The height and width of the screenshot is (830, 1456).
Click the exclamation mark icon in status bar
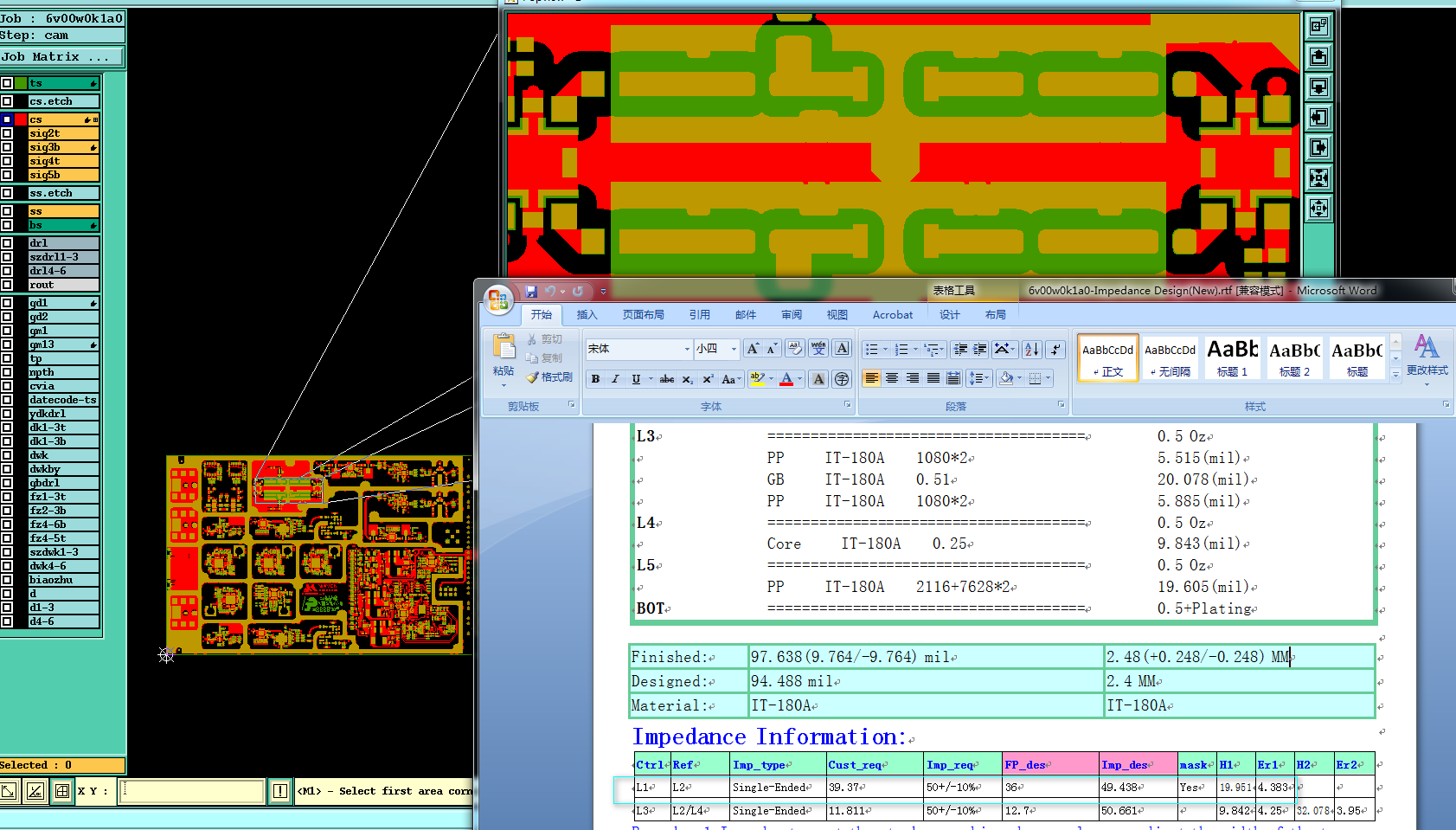coord(280,790)
